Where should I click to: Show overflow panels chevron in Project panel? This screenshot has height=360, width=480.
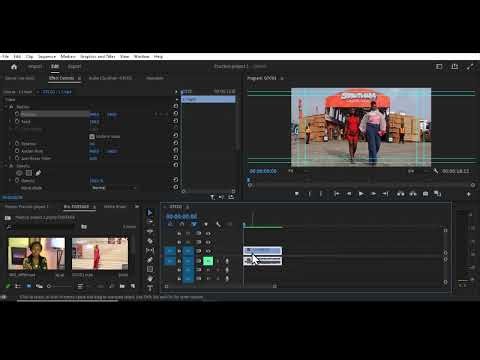[x=137, y=207]
